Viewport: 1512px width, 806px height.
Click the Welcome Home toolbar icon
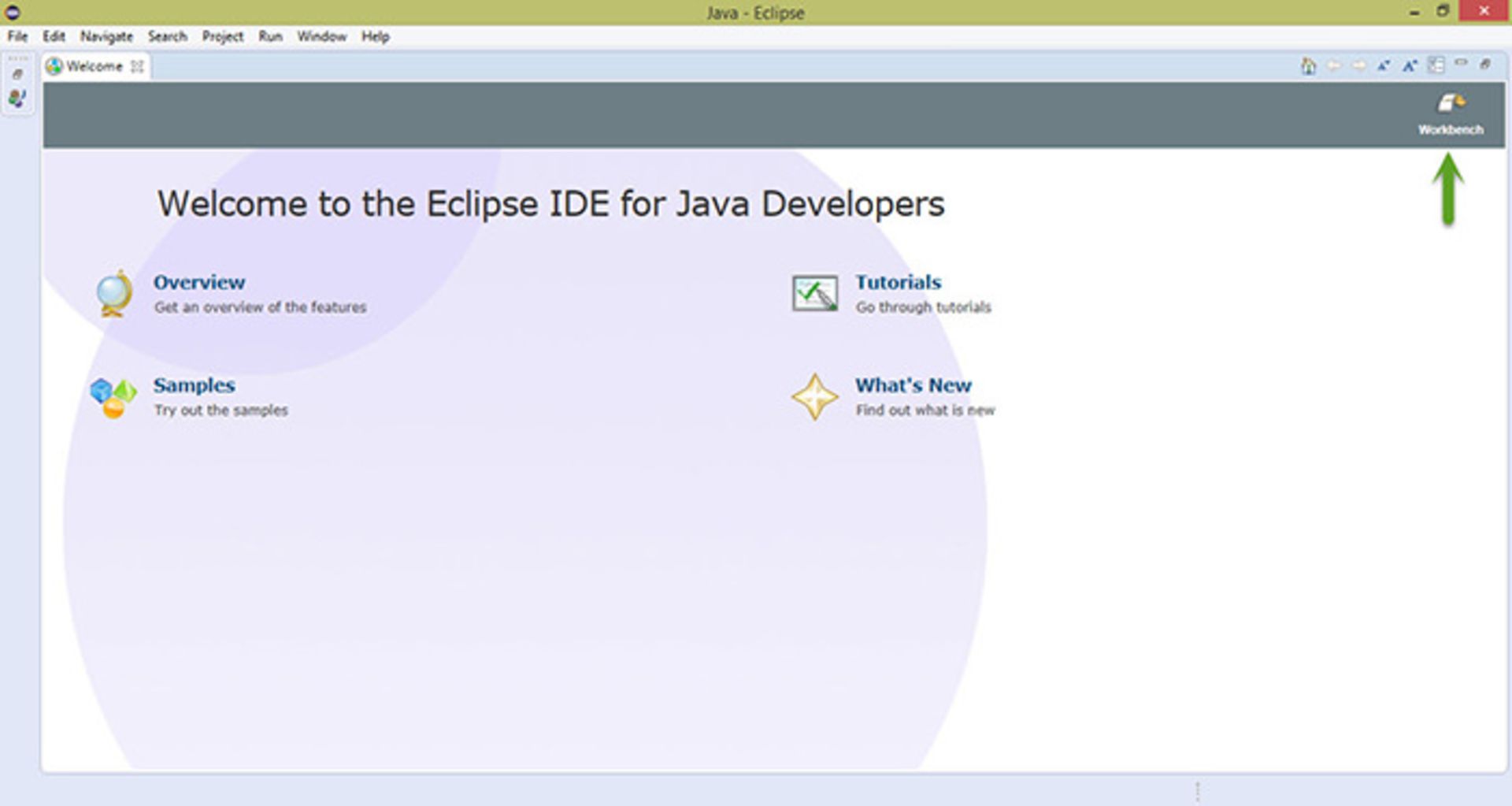click(1309, 65)
